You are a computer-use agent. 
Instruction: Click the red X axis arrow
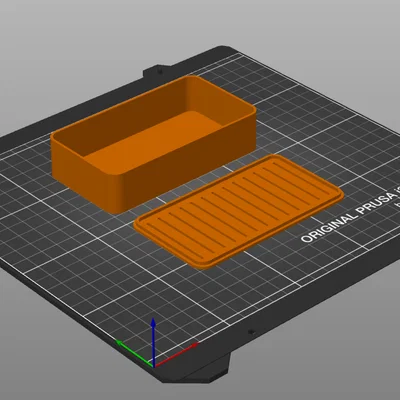(x=177, y=354)
